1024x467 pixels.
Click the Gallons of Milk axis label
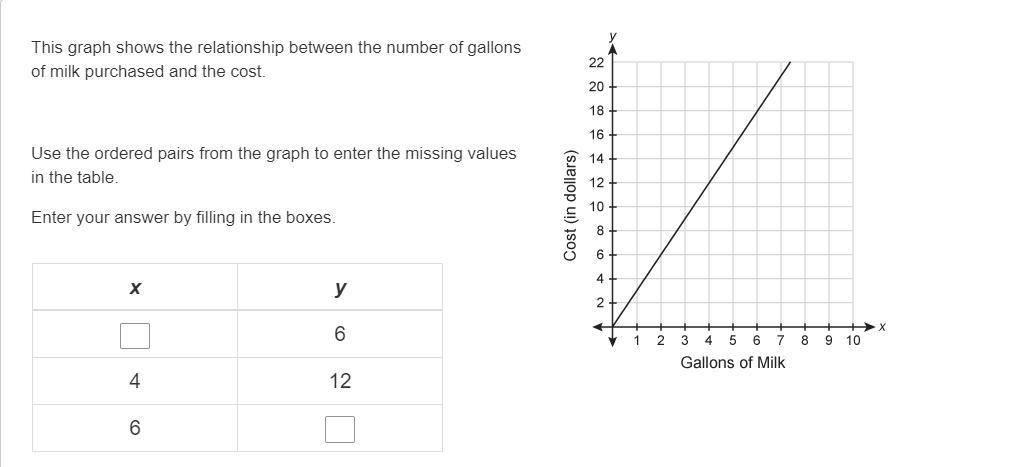[733, 362]
